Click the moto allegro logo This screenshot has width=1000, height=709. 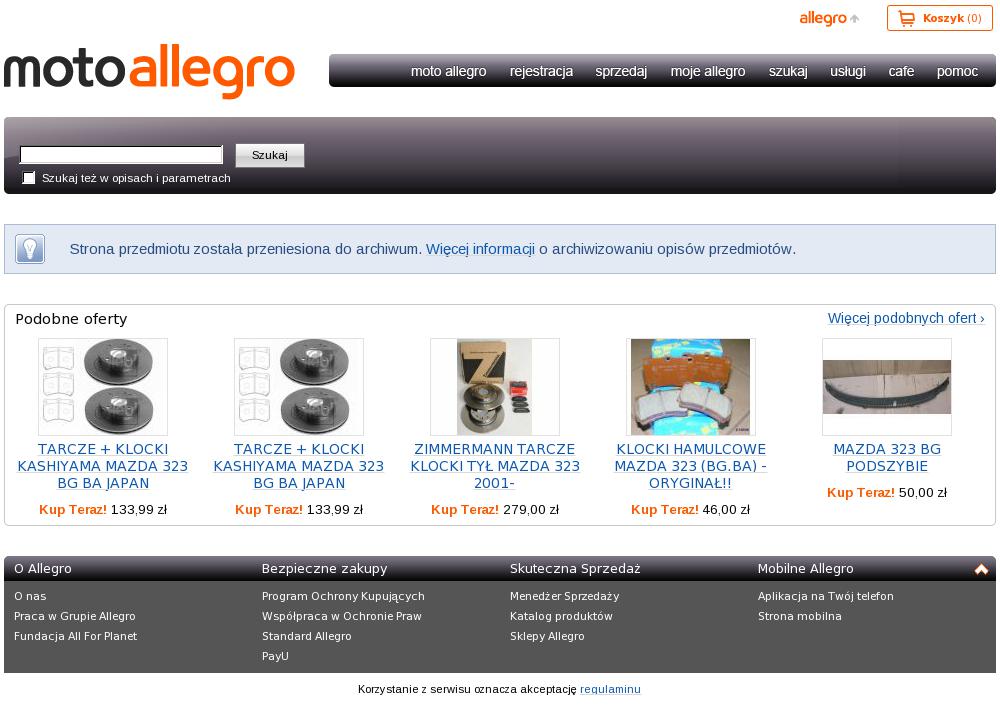tap(149, 71)
